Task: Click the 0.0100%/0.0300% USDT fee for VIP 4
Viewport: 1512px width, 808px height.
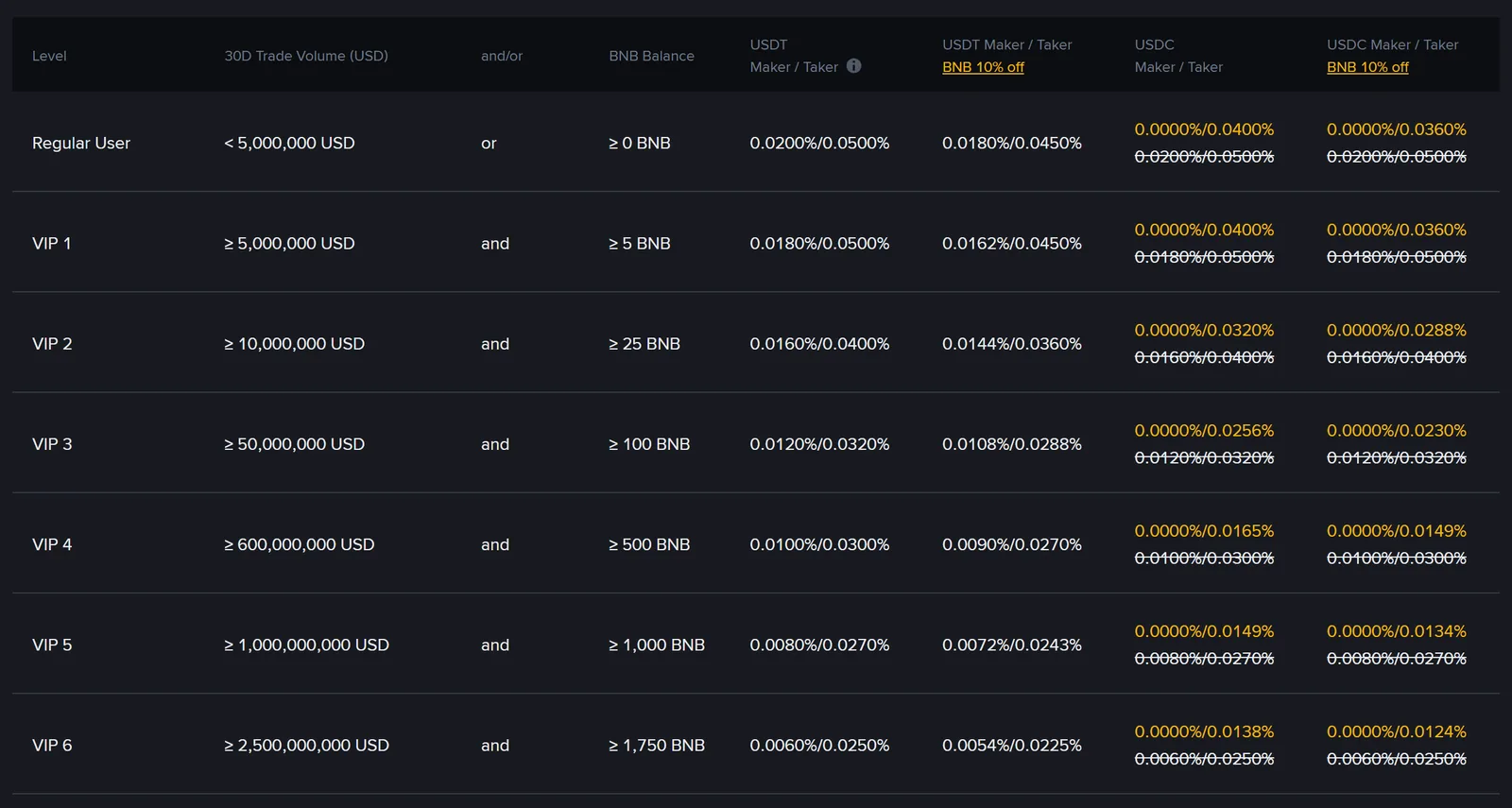Action: 819,544
